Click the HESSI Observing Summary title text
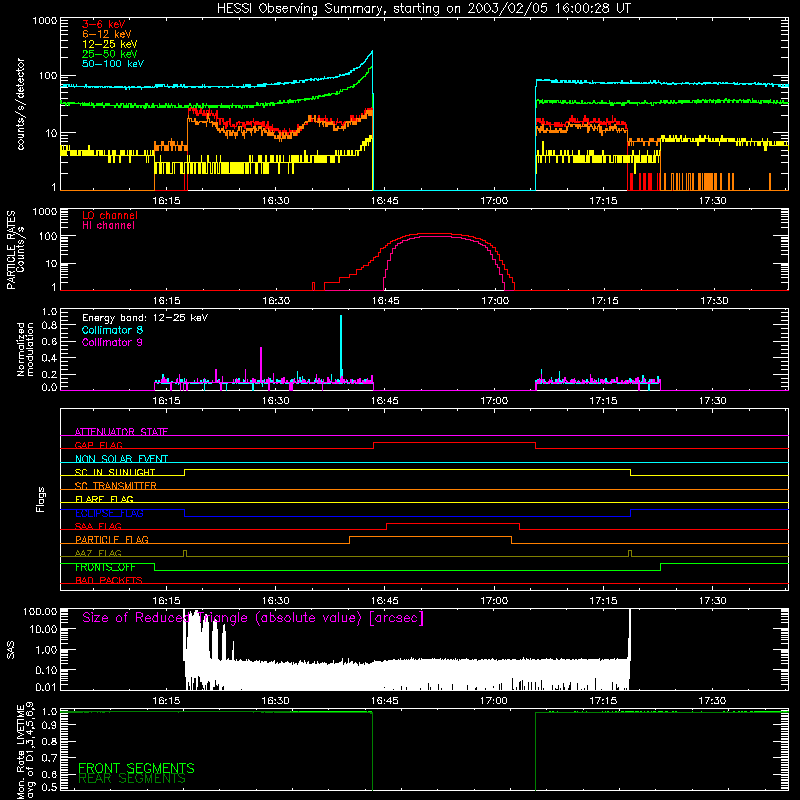 [x=423, y=9]
